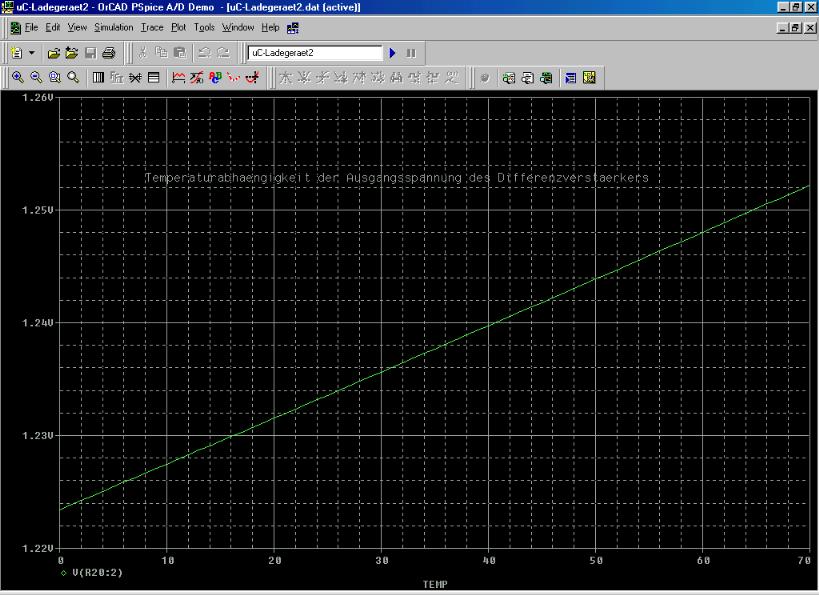819x595 pixels.
Task: Open the Window menu
Action: 238,27
